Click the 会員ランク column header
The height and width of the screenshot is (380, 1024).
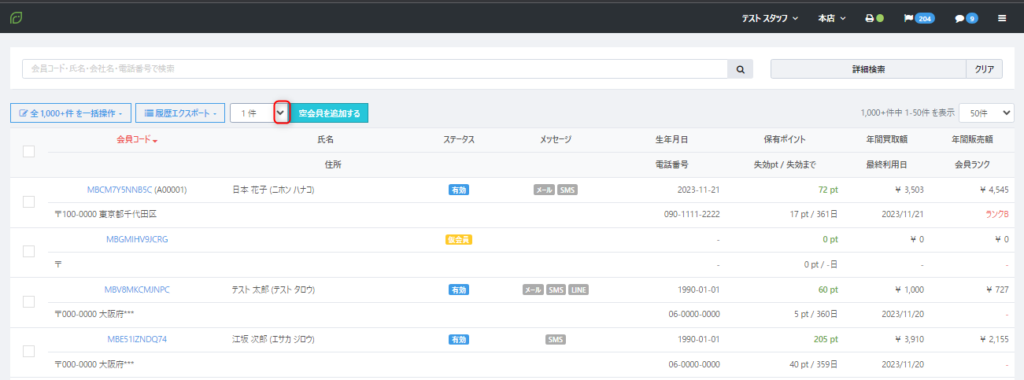pos(972,165)
